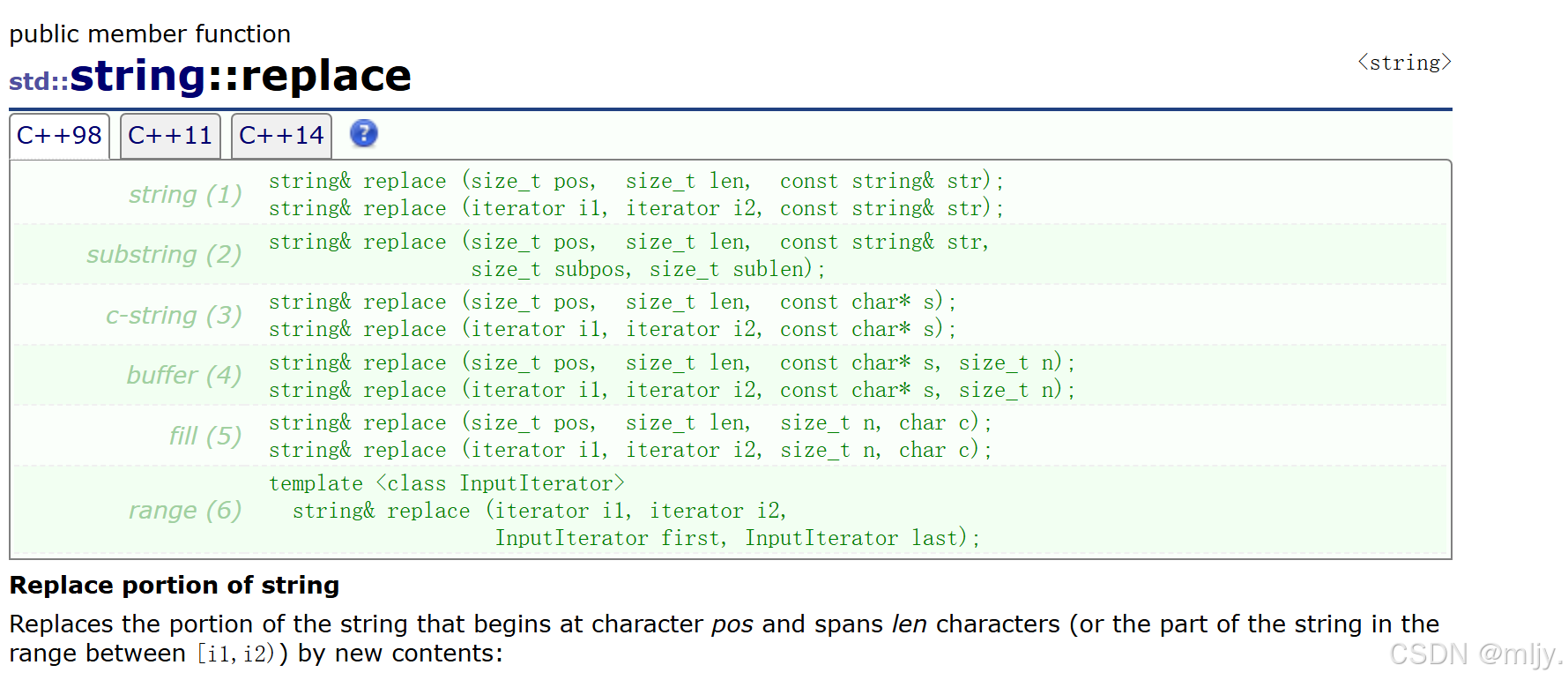Click the 'buffer (4)' overload label
Viewport: 1568px width, 680px height.
click(184, 375)
